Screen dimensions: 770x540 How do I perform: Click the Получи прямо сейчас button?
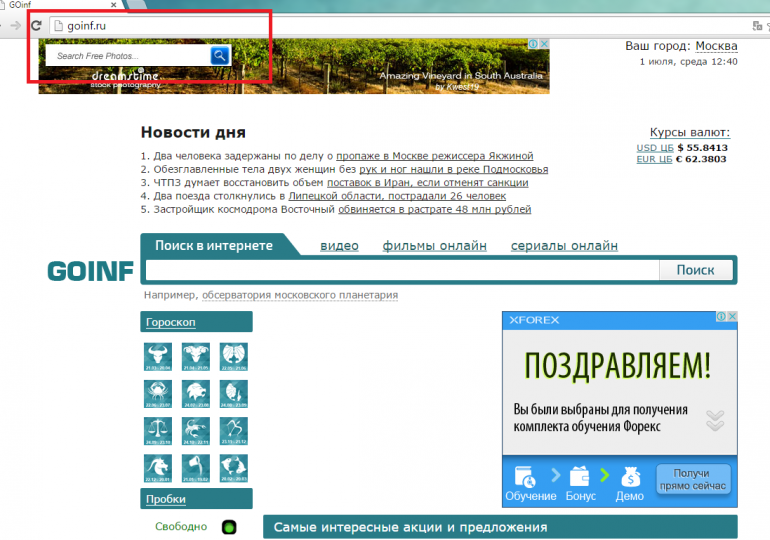pos(693,479)
